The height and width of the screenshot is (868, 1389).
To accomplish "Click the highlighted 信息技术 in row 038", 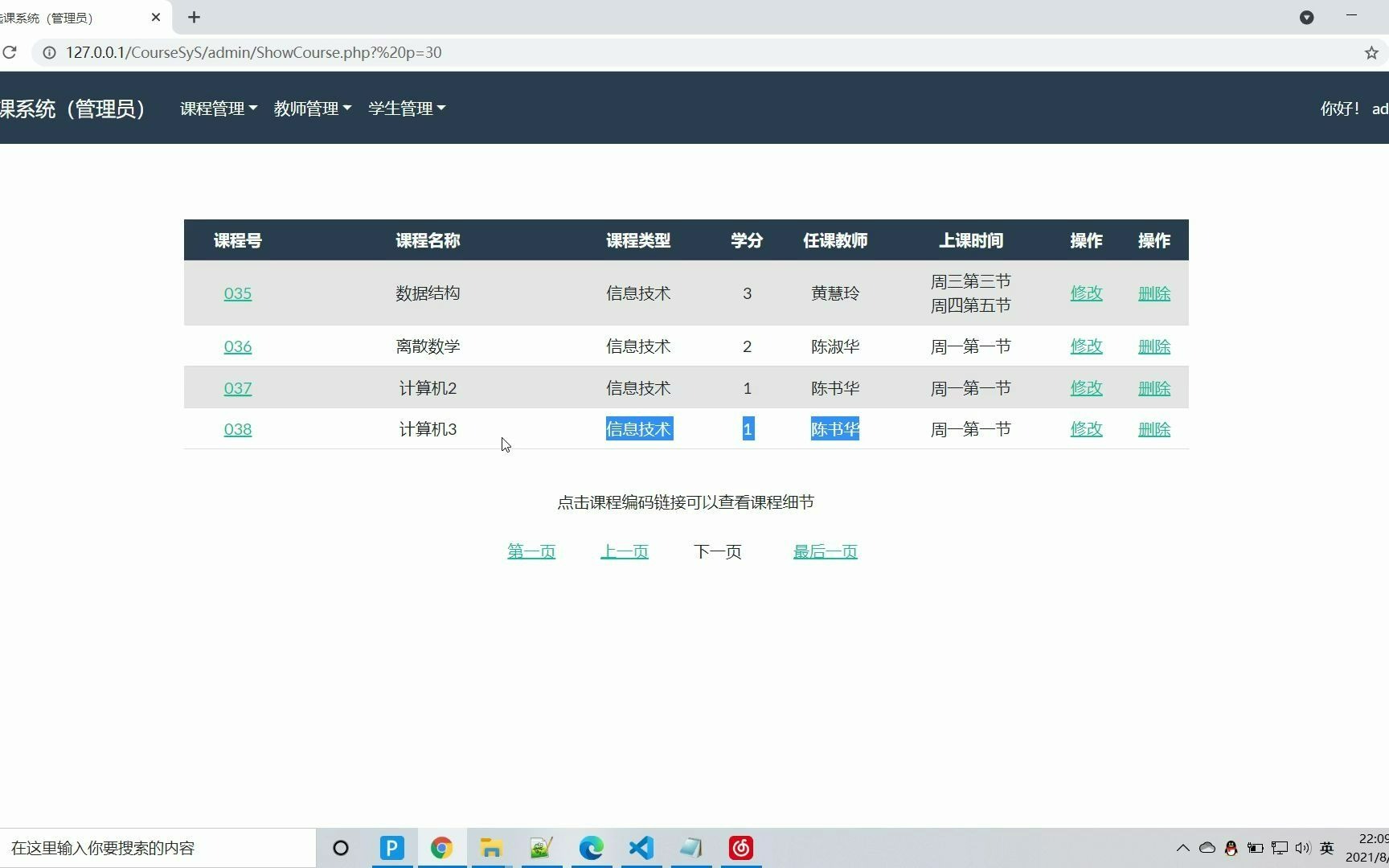I will tap(638, 429).
